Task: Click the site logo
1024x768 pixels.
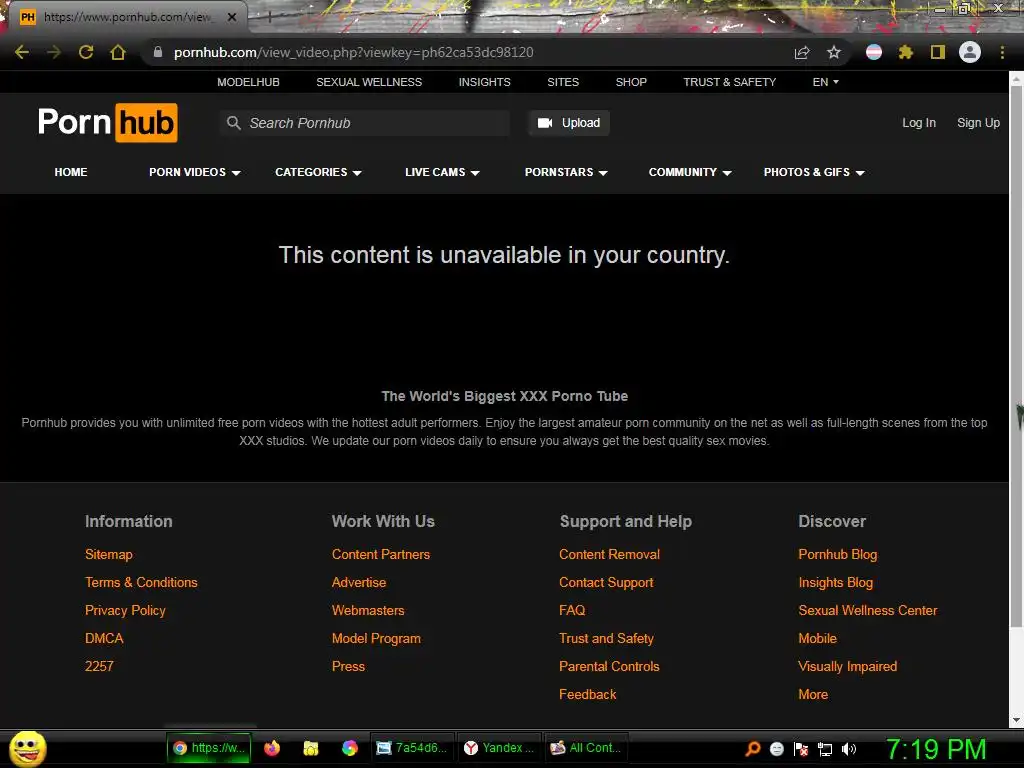Action: [x=108, y=123]
